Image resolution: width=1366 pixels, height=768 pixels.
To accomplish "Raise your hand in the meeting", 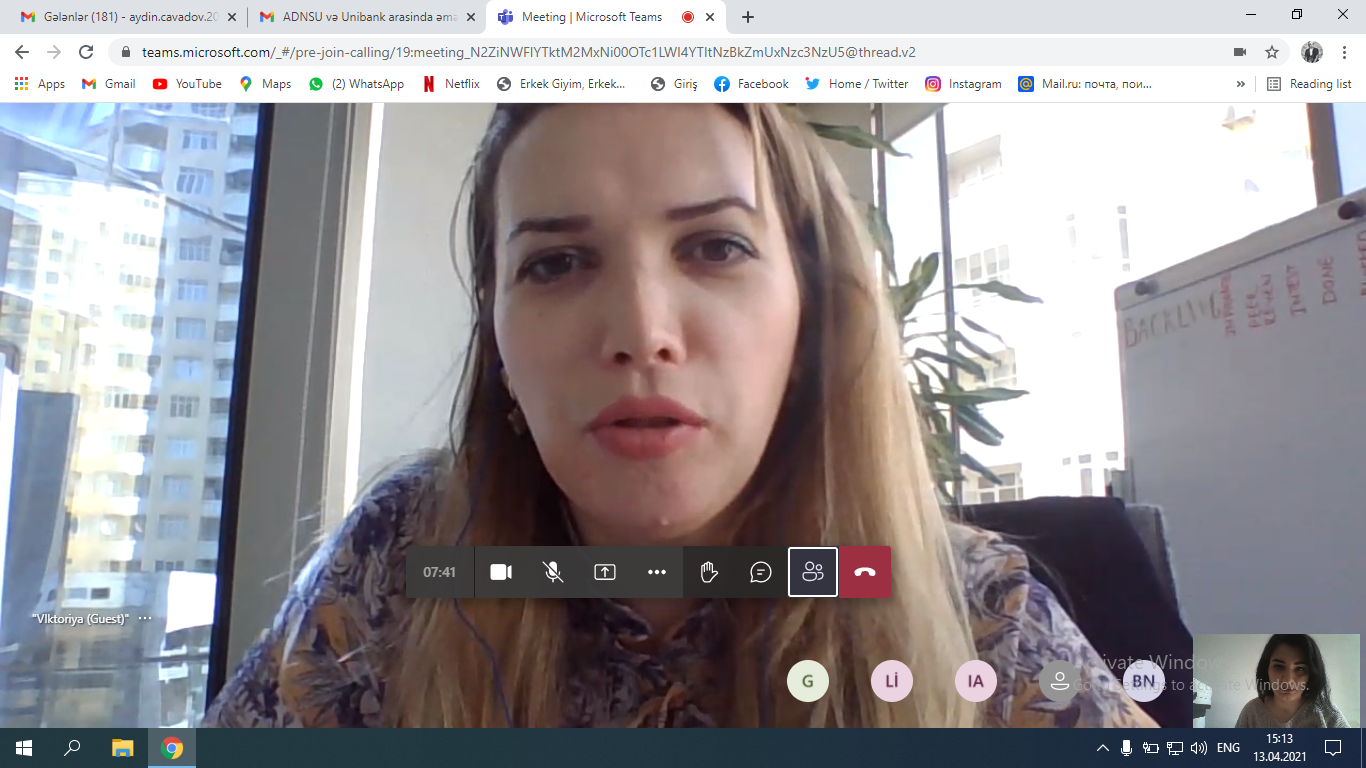I will [709, 572].
